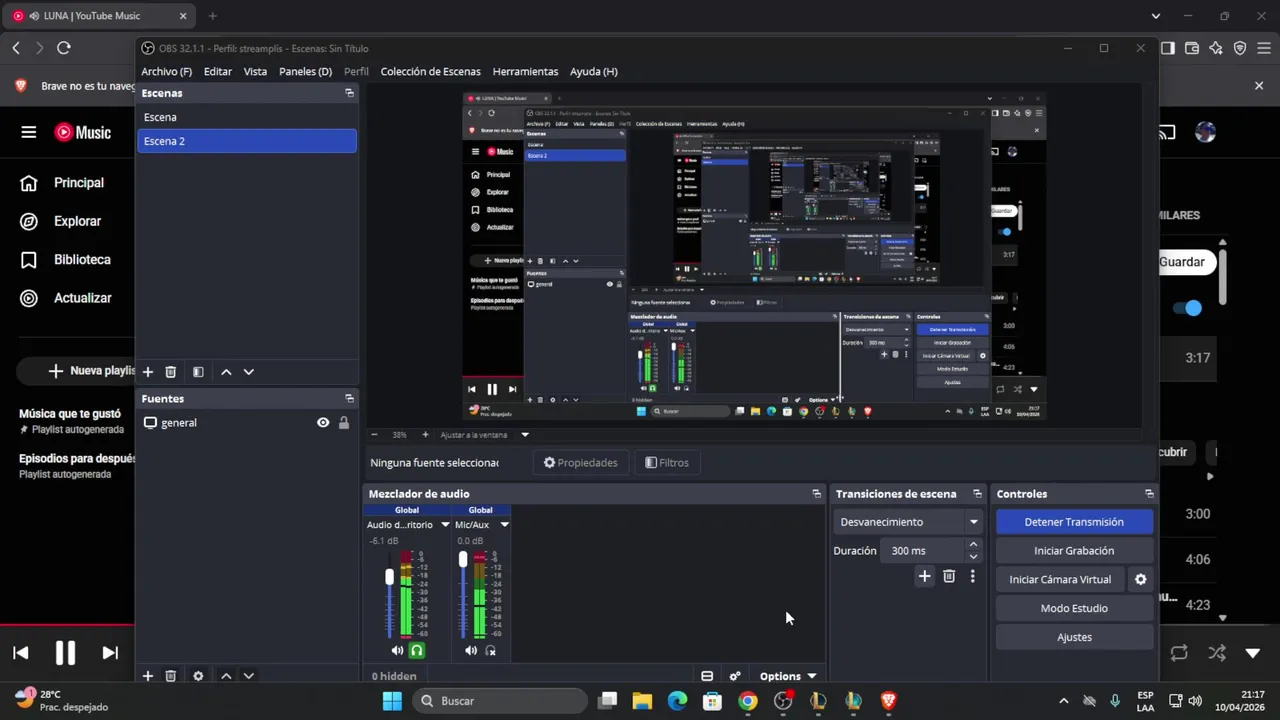Open the Editar menu

pos(218,72)
